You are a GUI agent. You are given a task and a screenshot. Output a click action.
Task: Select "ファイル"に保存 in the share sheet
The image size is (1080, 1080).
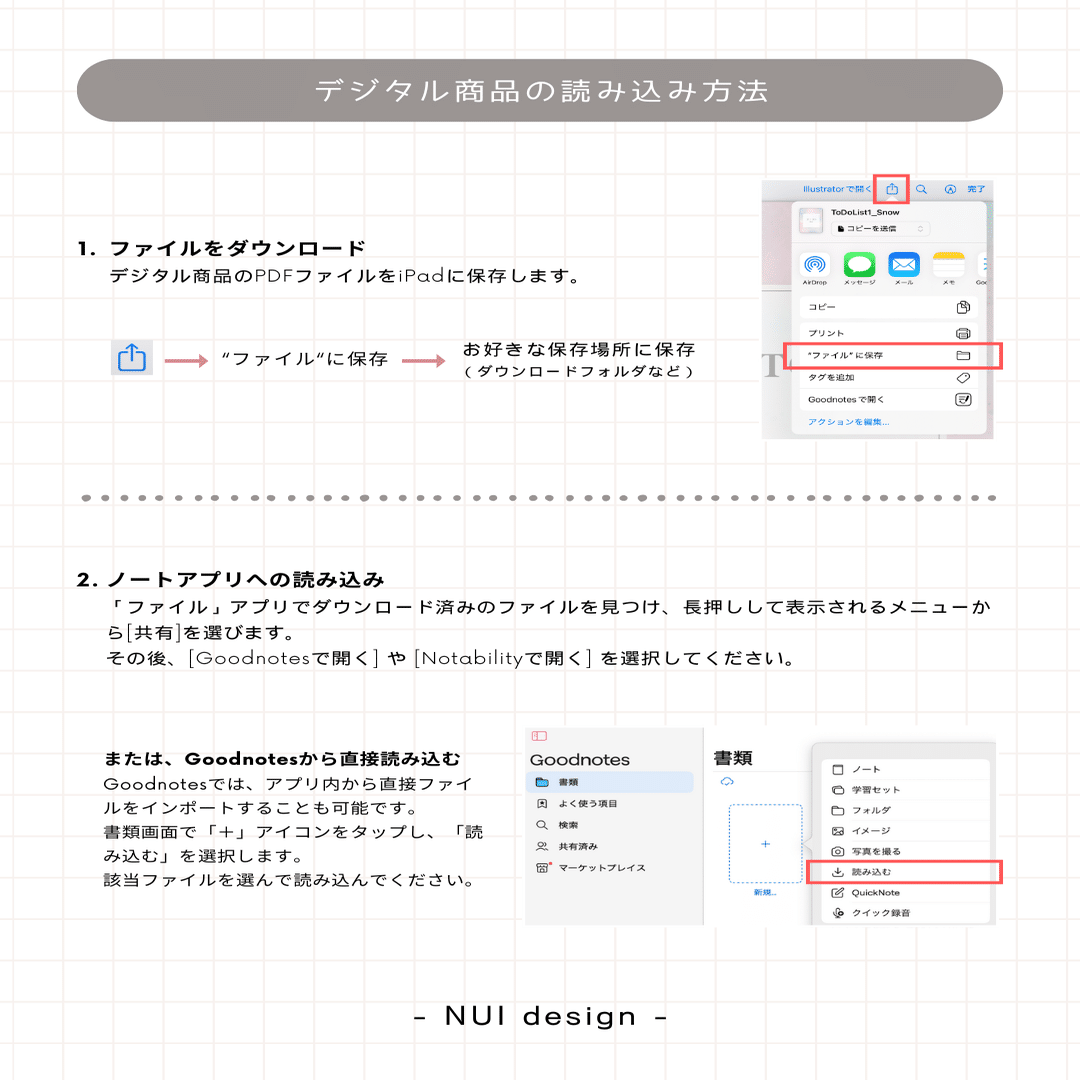tap(889, 355)
